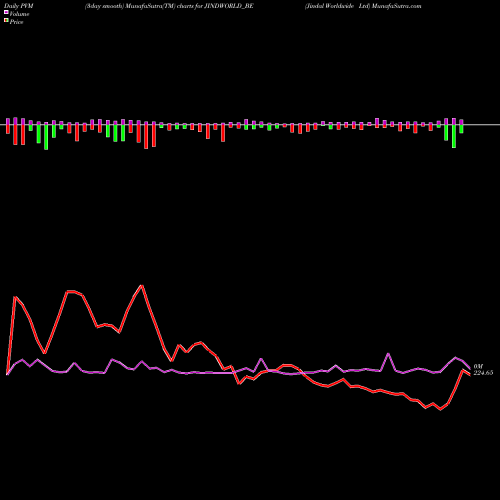
Task: Select the 'Volume' legend label
Action: pyautogui.click(x=19, y=14)
